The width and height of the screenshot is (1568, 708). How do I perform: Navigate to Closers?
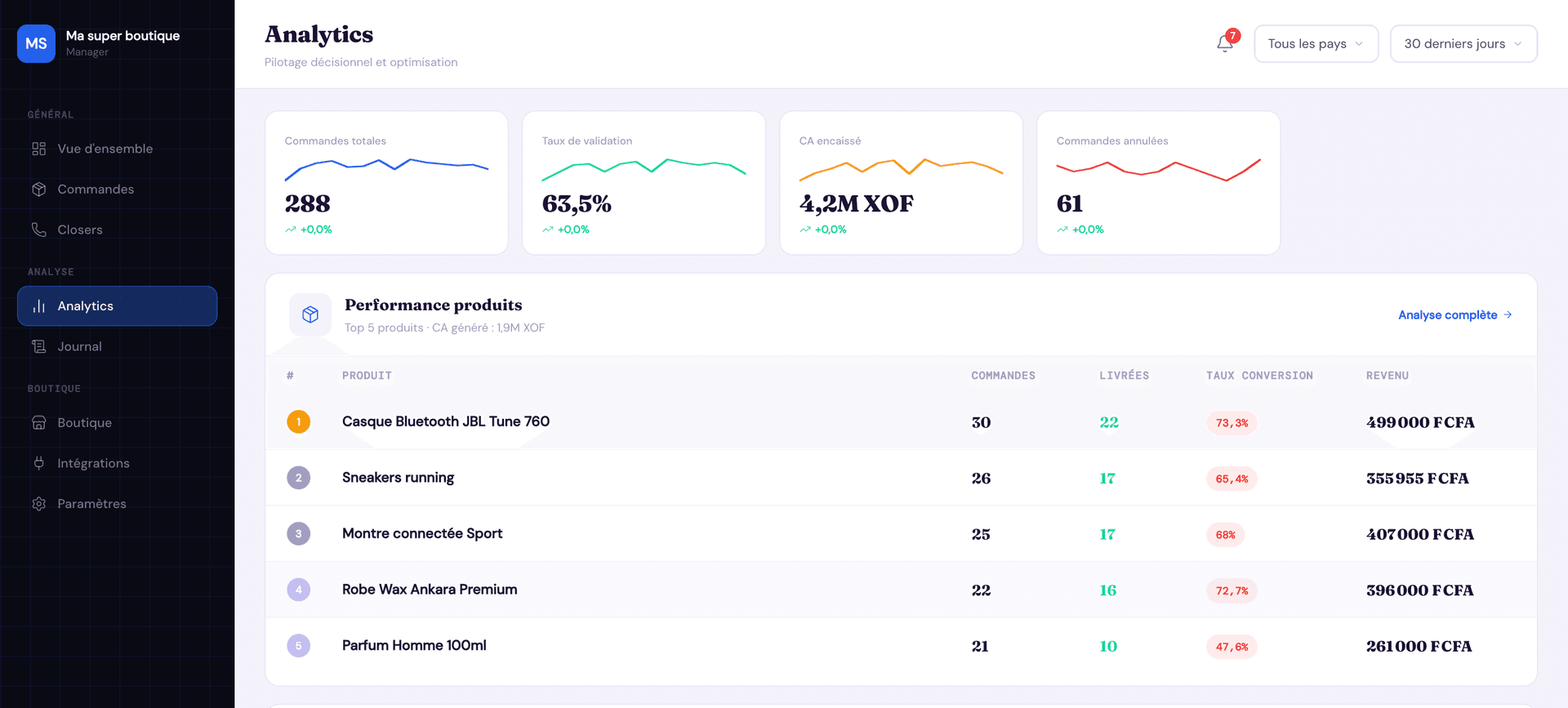click(118, 229)
